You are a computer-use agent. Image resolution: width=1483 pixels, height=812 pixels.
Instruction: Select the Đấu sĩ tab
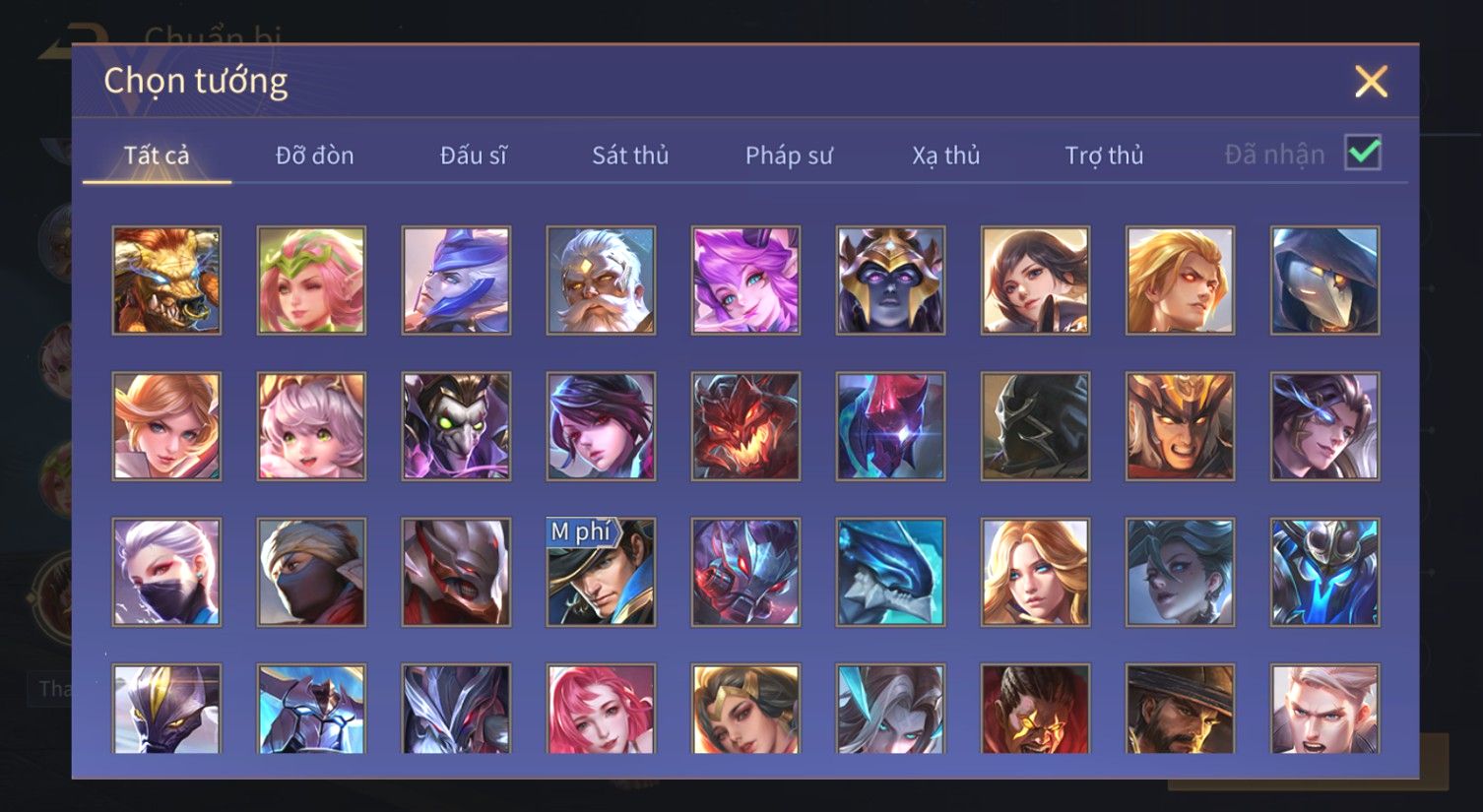[473, 156]
